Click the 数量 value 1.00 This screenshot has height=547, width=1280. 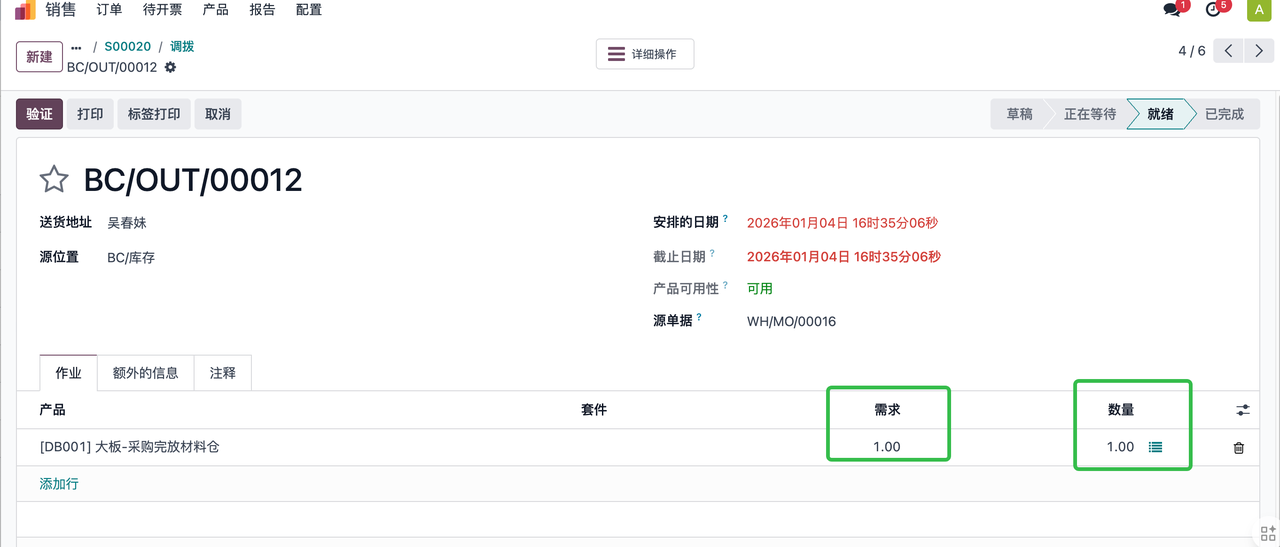pyautogui.click(x=1120, y=447)
